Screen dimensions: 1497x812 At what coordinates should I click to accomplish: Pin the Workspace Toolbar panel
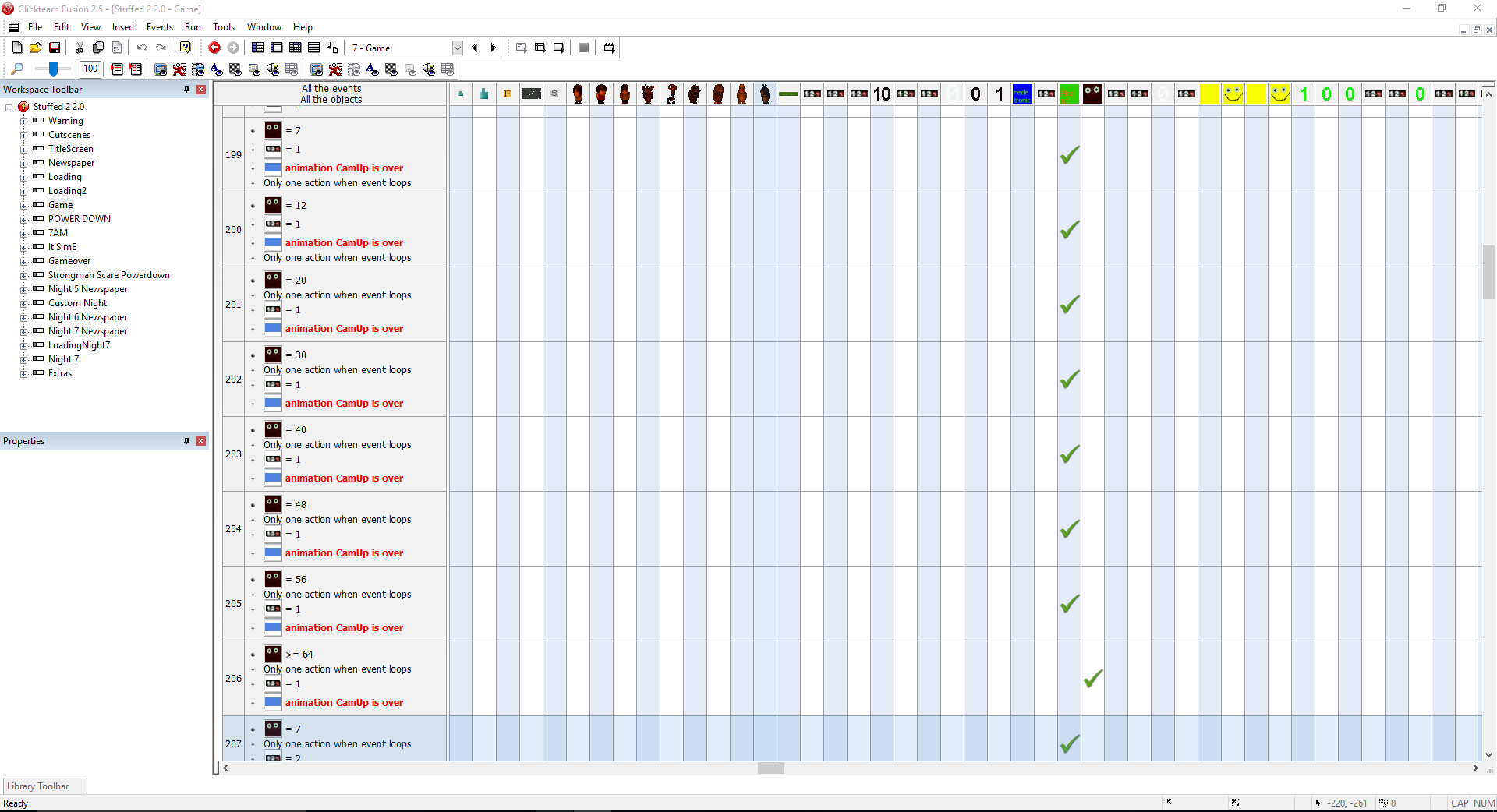pyautogui.click(x=187, y=90)
